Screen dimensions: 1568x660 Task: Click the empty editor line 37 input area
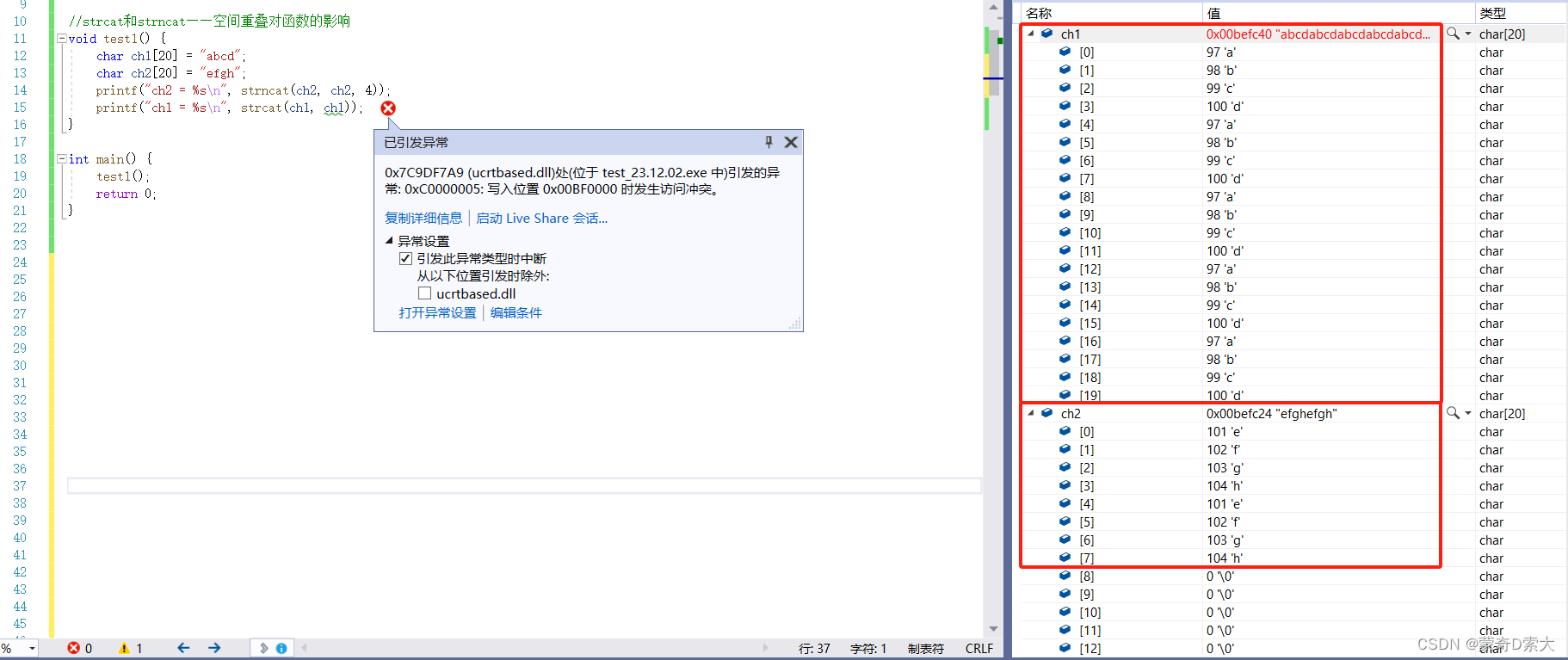(524, 486)
